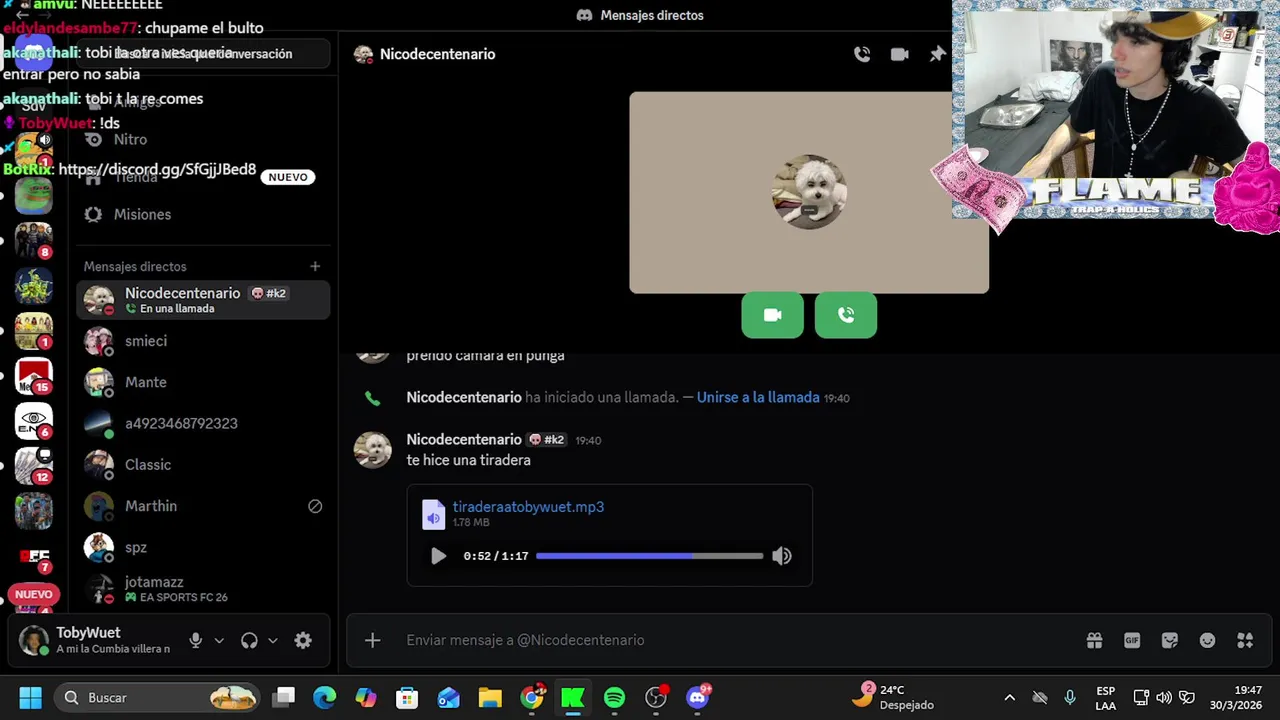Click the ESP LAA language indicator
Screen dimensions: 1280x720
point(1105,697)
